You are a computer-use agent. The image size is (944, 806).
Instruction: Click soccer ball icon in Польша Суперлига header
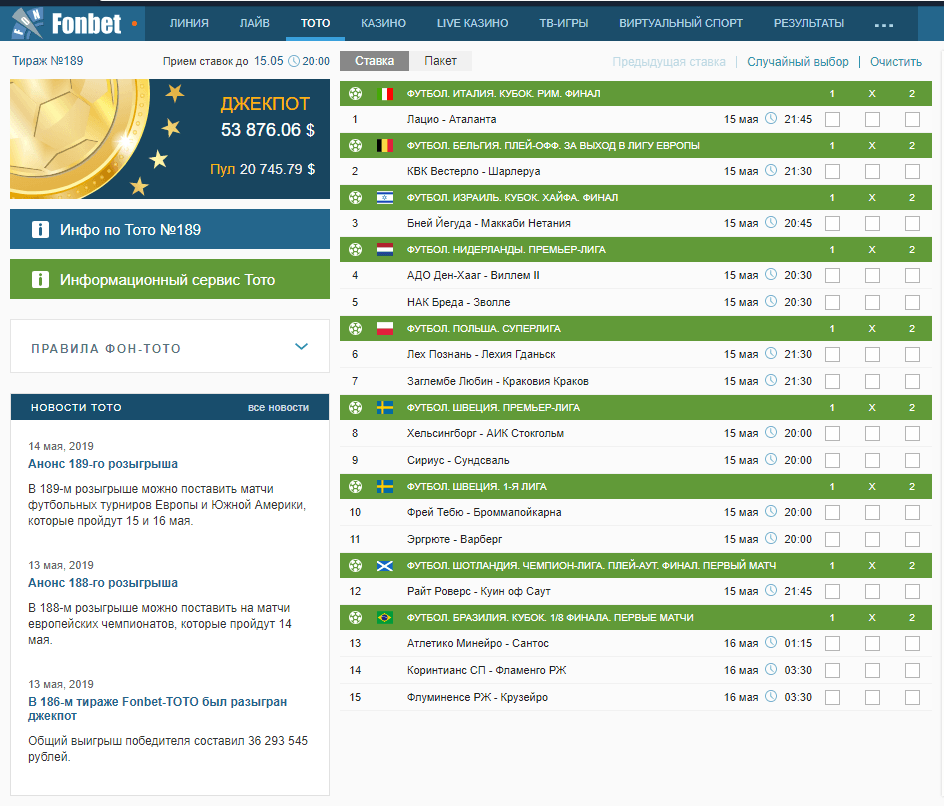tap(356, 328)
